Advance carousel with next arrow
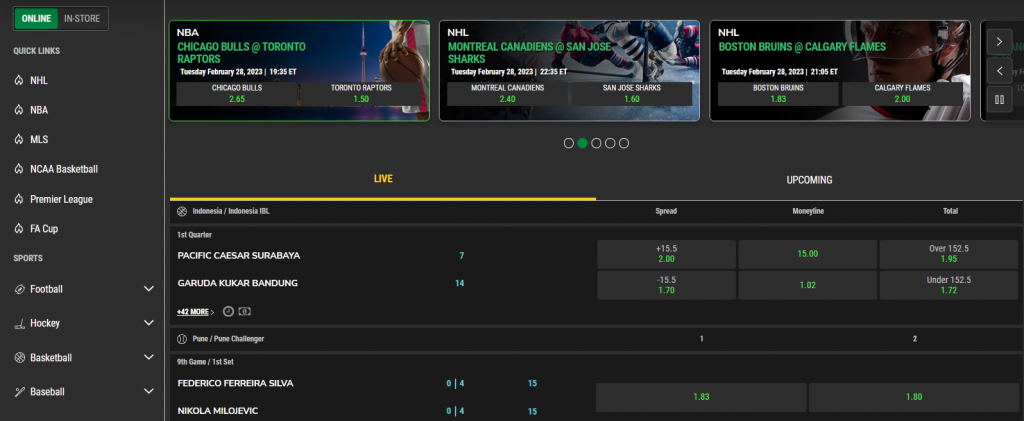 coord(999,42)
